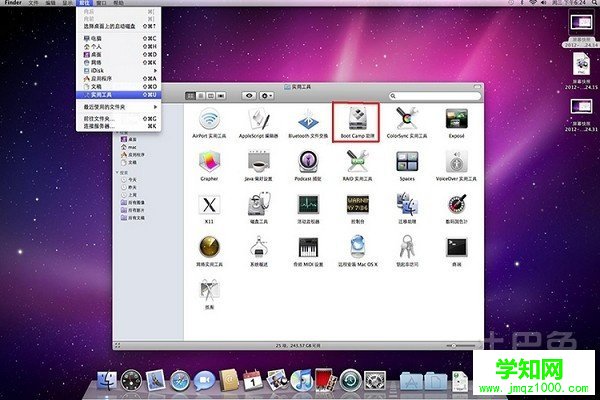Open the Action gear dropdown menu
This screenshot has height=400, width=600.
[266, 96]
